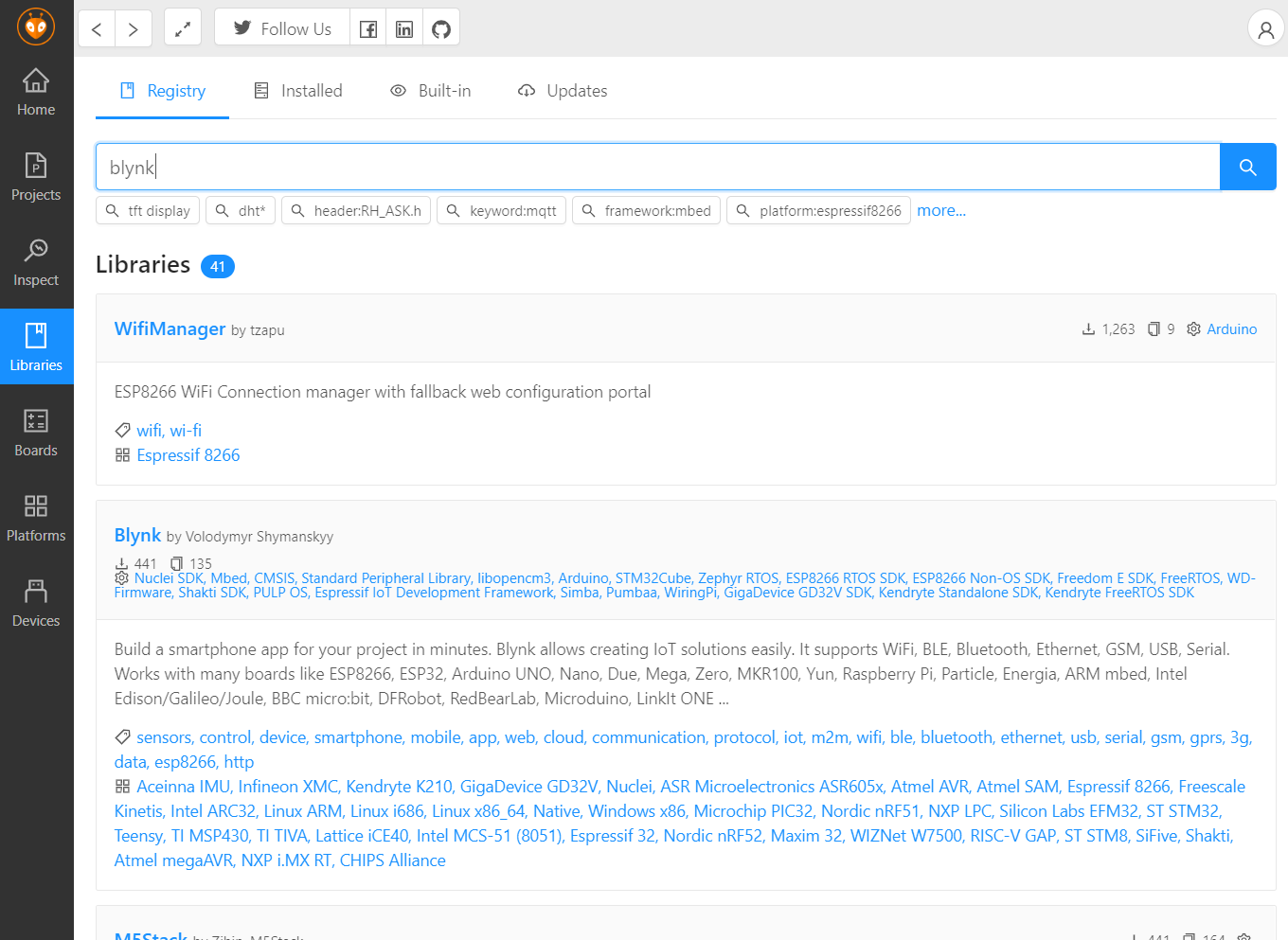Click the 'mobile' keyword tag

point(437,737)
